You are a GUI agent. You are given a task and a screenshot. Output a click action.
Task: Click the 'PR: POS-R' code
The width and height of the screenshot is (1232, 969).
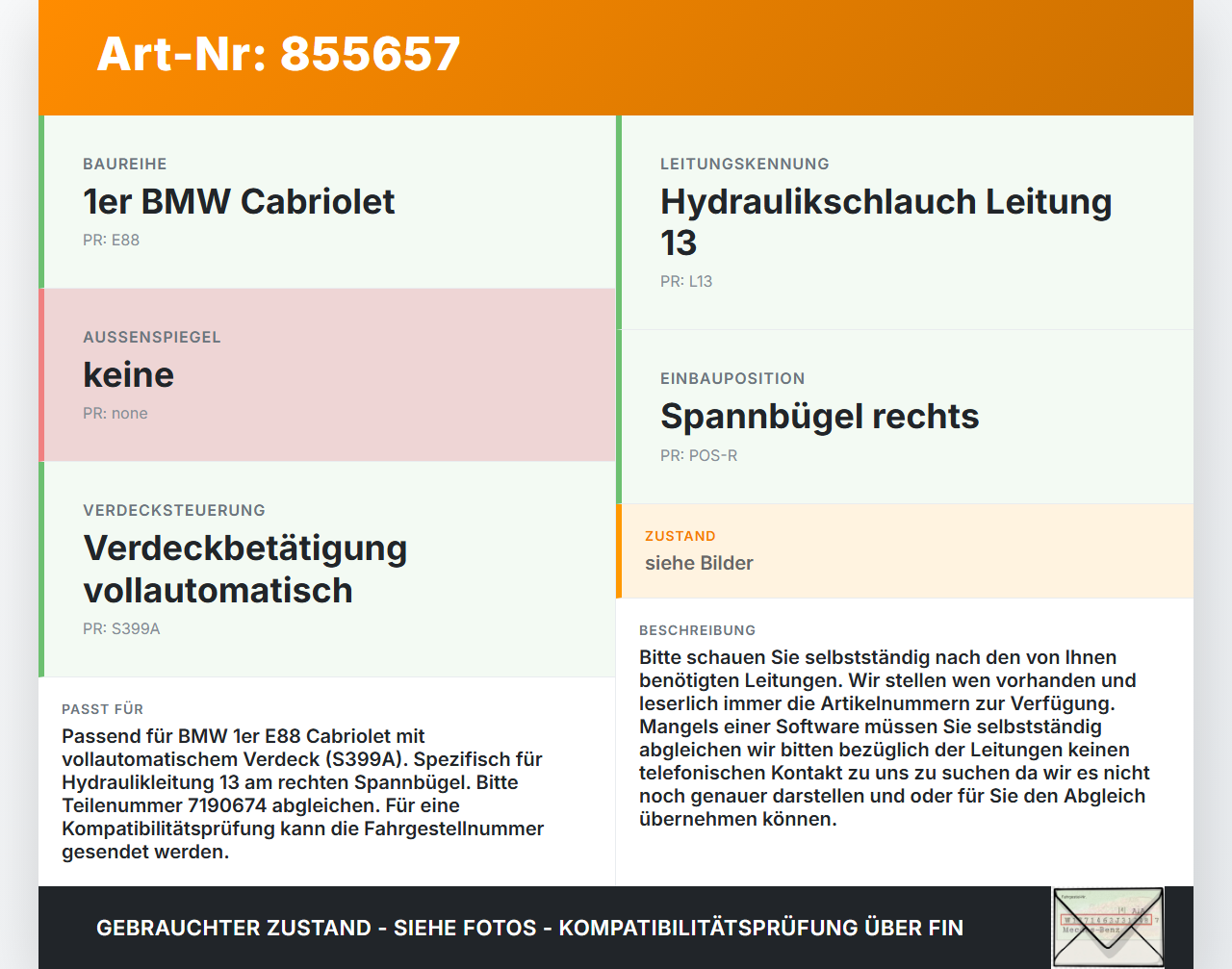(699, 455)
